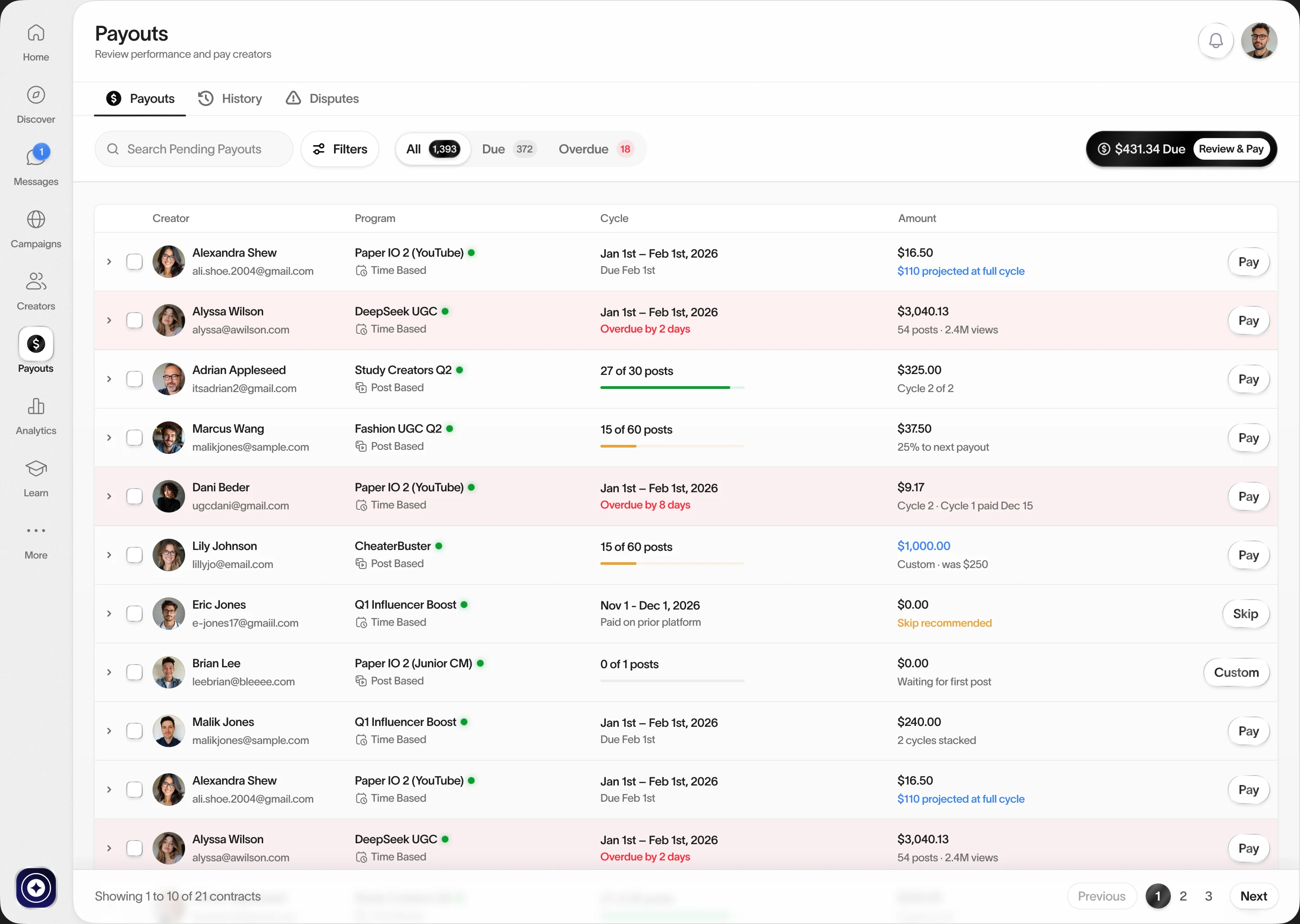Click the notifications bell icon
The height and width of the screenshot is (924, 1300).
[1216, 41]
